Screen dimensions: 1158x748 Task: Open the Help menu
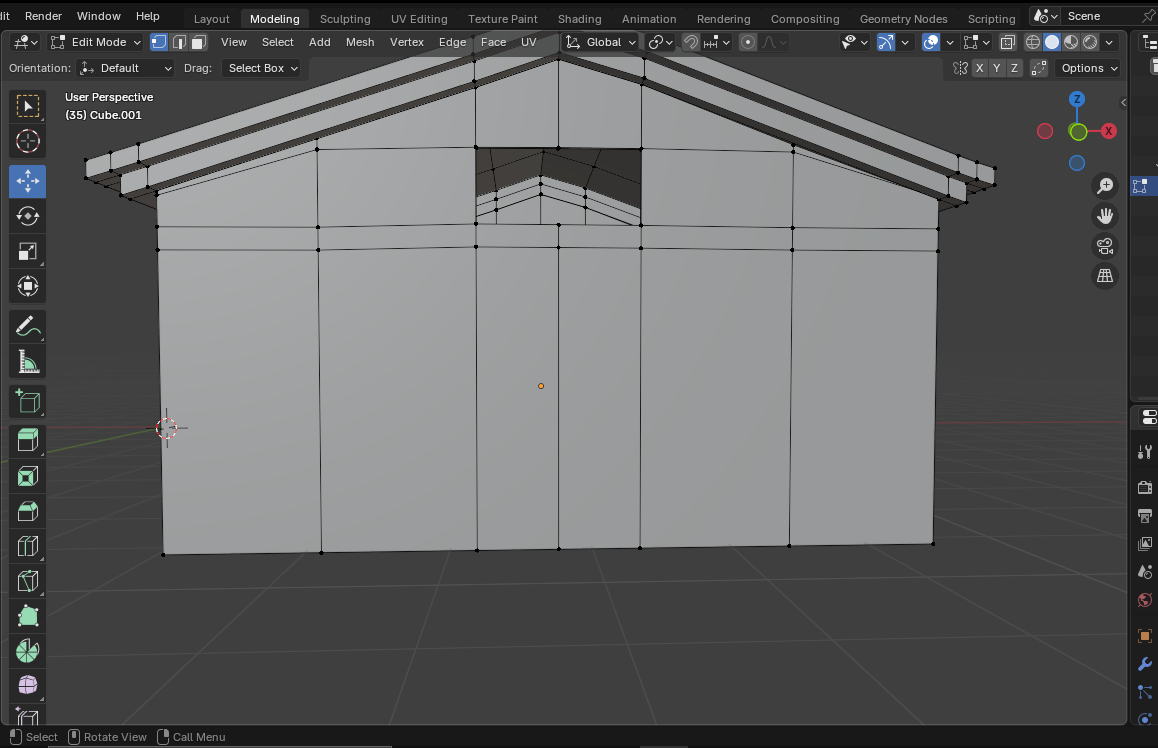coord(148,16)
